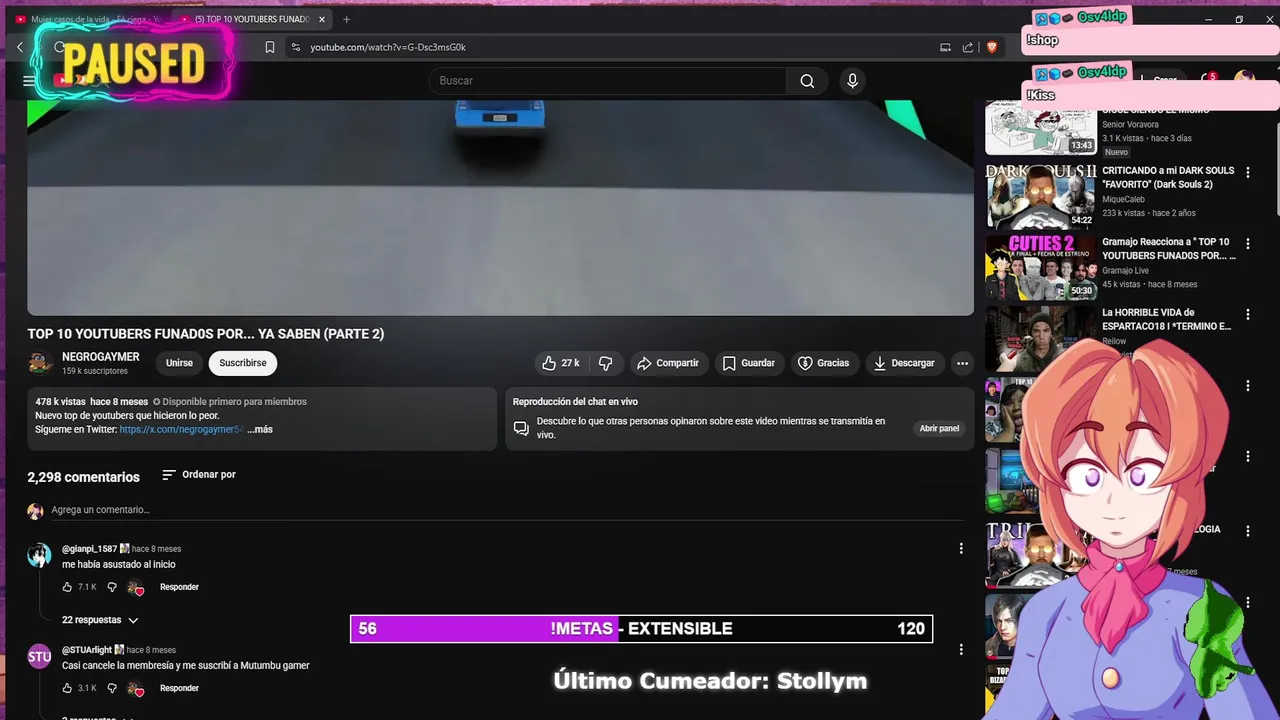
Task: Click the share page icon in address bar
Action: (x=968, y=47)
